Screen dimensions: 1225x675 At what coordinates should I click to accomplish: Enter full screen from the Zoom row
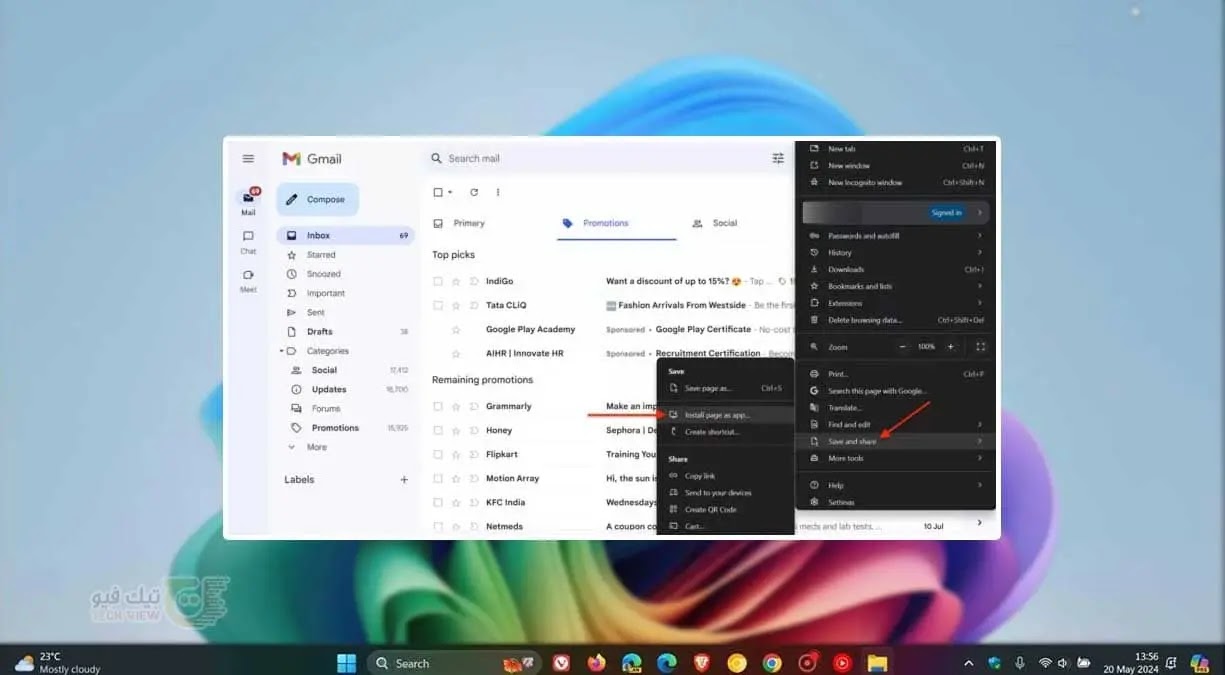(980, 346)
